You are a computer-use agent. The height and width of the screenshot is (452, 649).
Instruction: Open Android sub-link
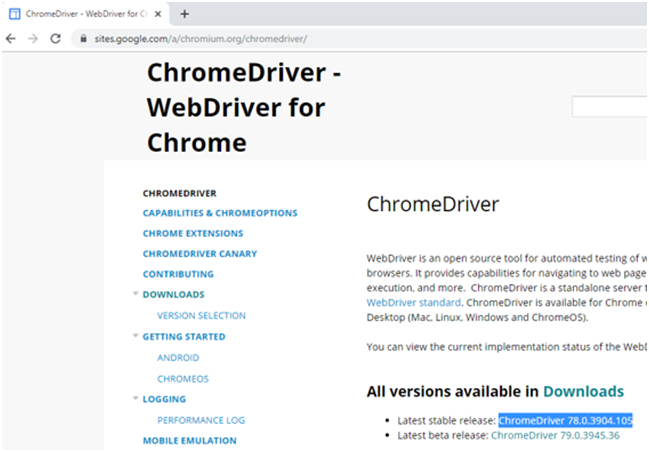click(x=178, y=358)
